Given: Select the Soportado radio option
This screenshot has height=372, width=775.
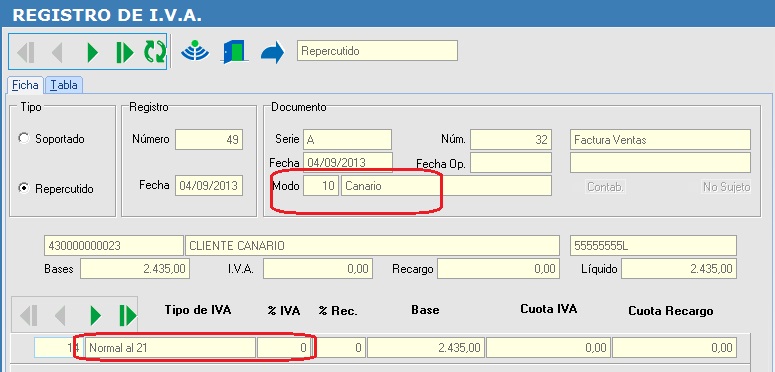Looking at the screenshot, I should tap(23, 138).
